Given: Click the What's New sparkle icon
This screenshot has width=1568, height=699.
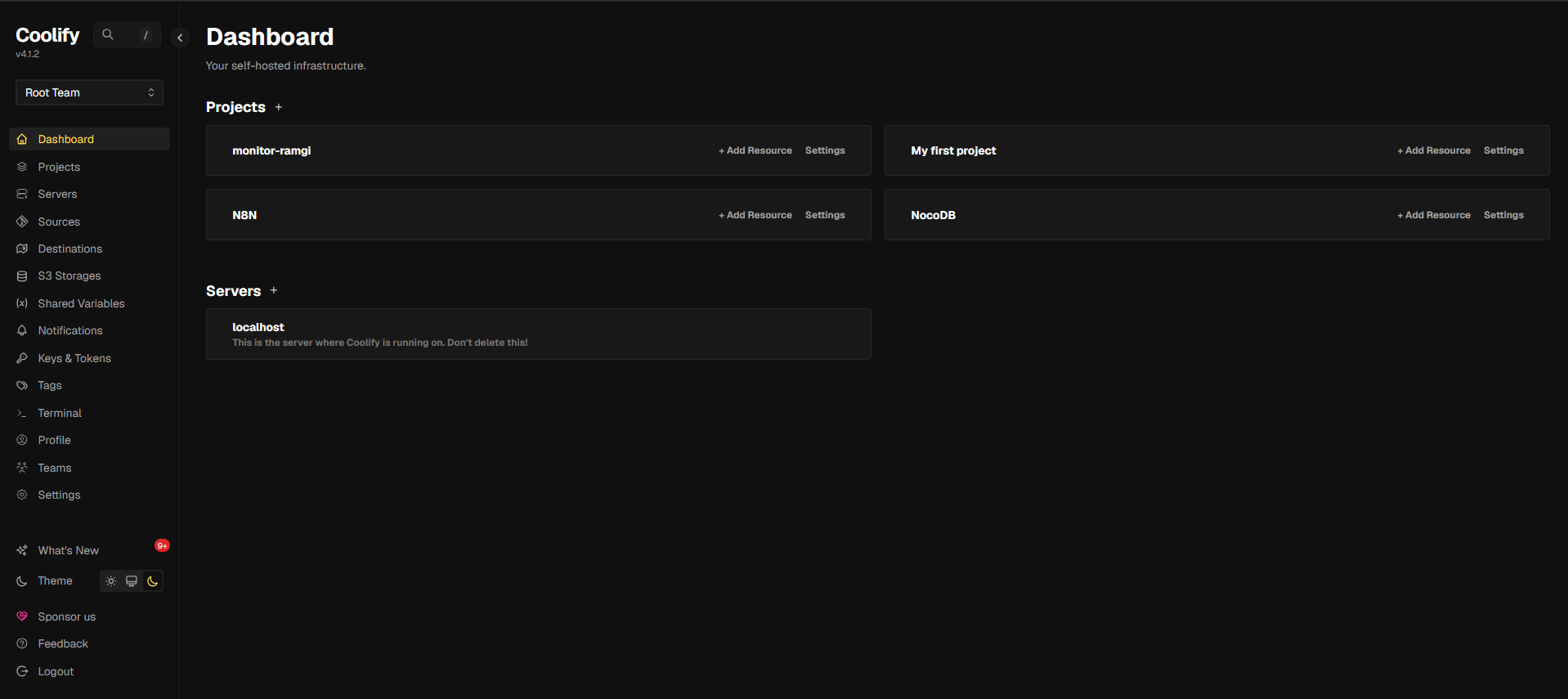Looking at the screenshot, I should pos(22,550).
